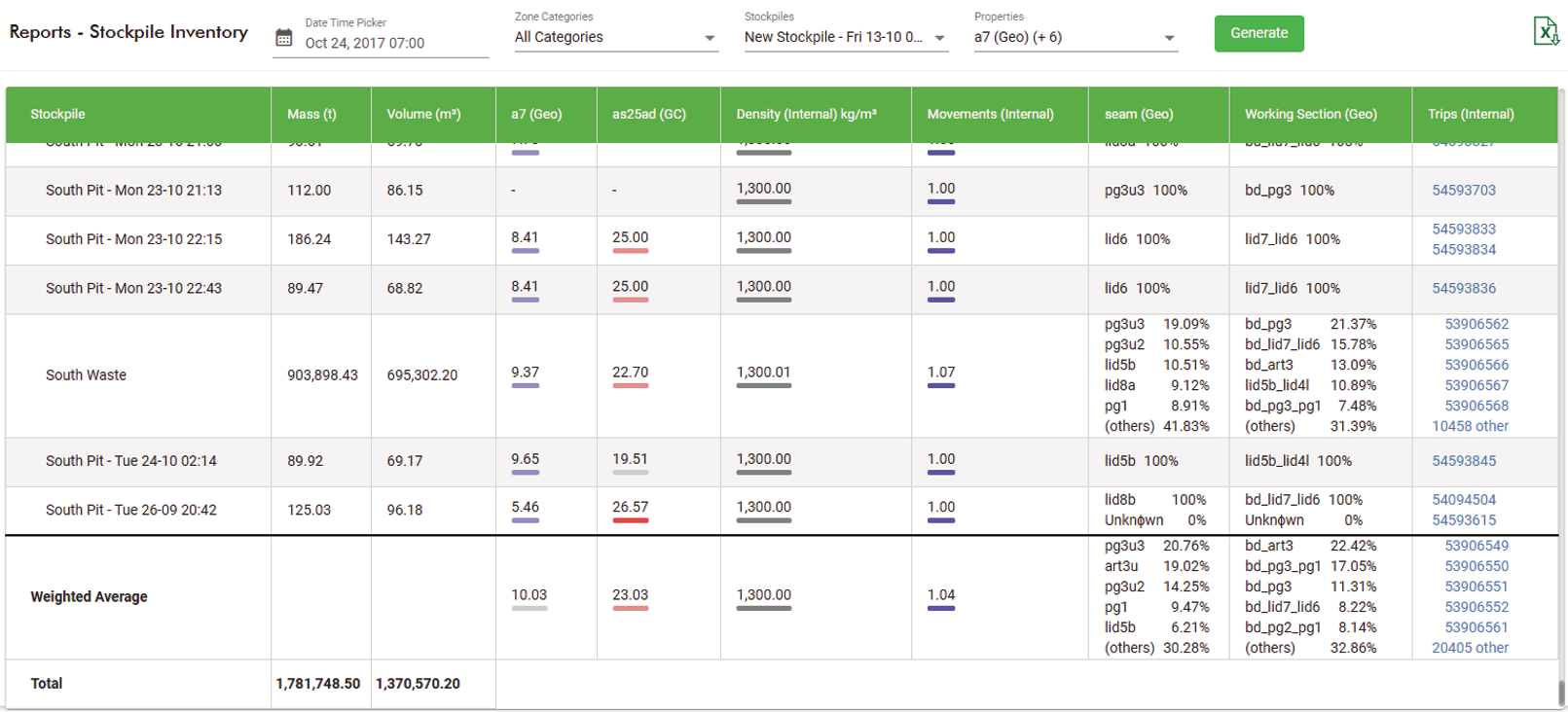The width and height of the screenshot is (1568, 712).
Task: Open trip link 53906549
Action: coord(1477,546)
